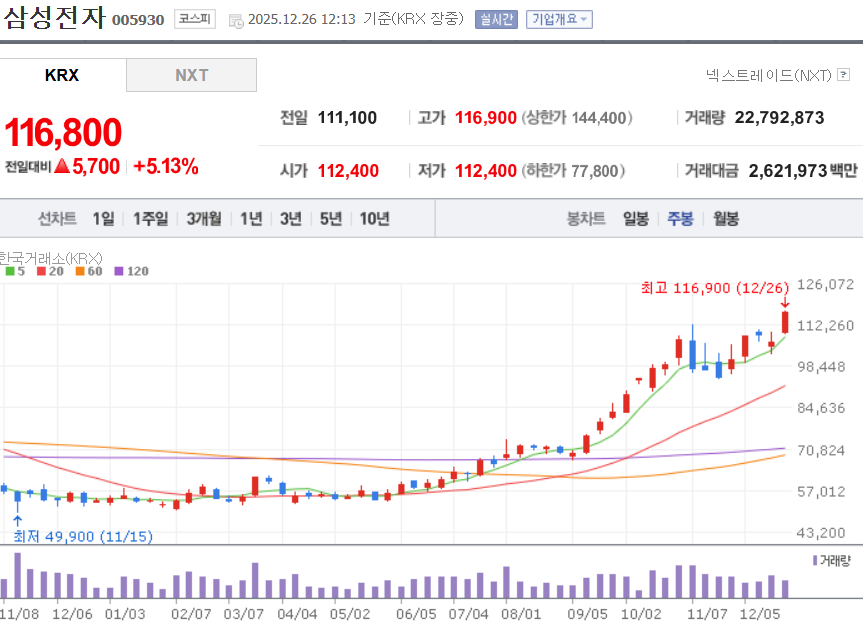Click the green 5 moving average swatch
Viewport: 863px width, 642px height.
coord(10,271)
